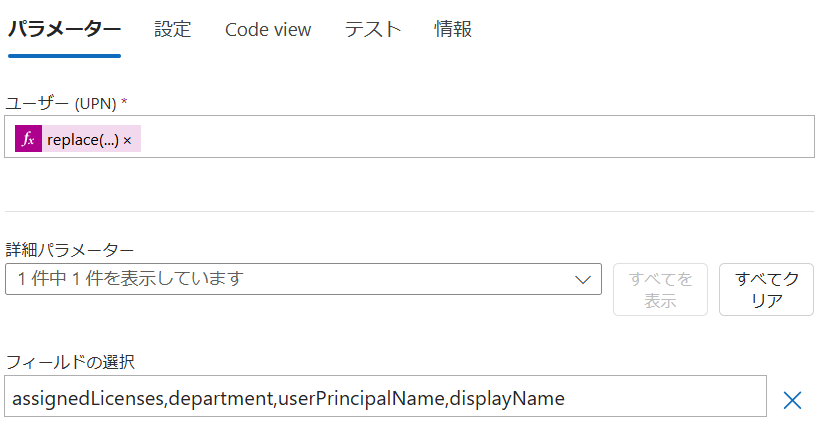
Task: Click the すべてを表示 button
Action: (660, 290)
